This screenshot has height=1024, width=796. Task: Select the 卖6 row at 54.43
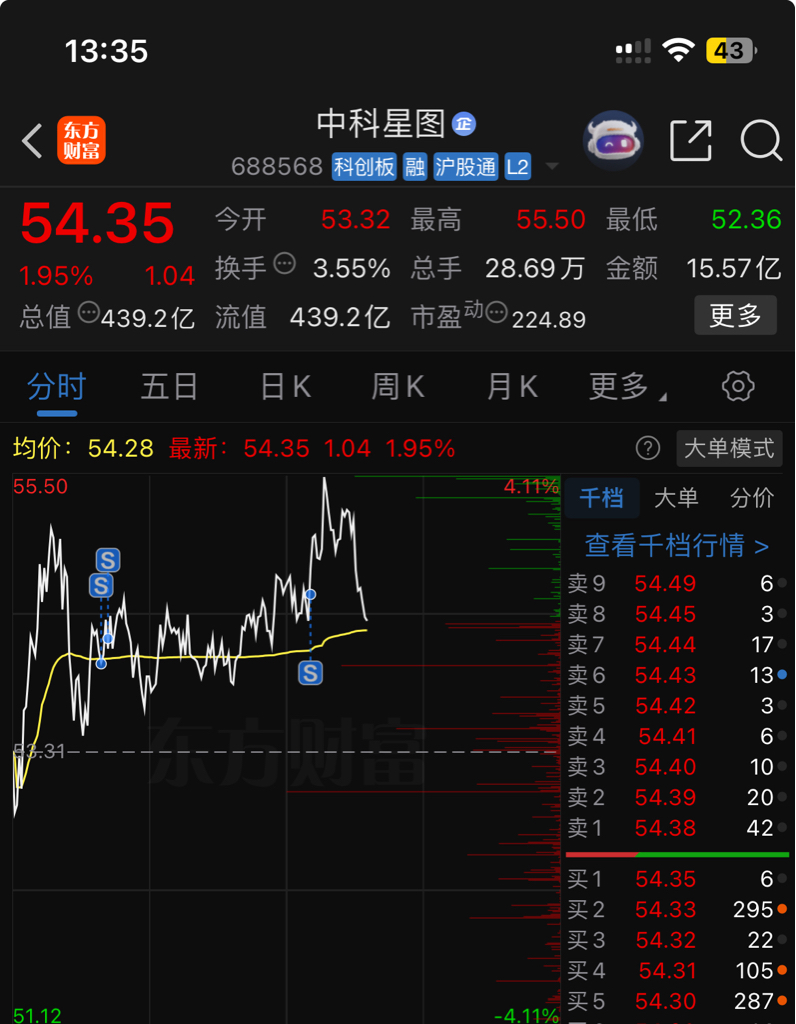click(x=677, y=675)
